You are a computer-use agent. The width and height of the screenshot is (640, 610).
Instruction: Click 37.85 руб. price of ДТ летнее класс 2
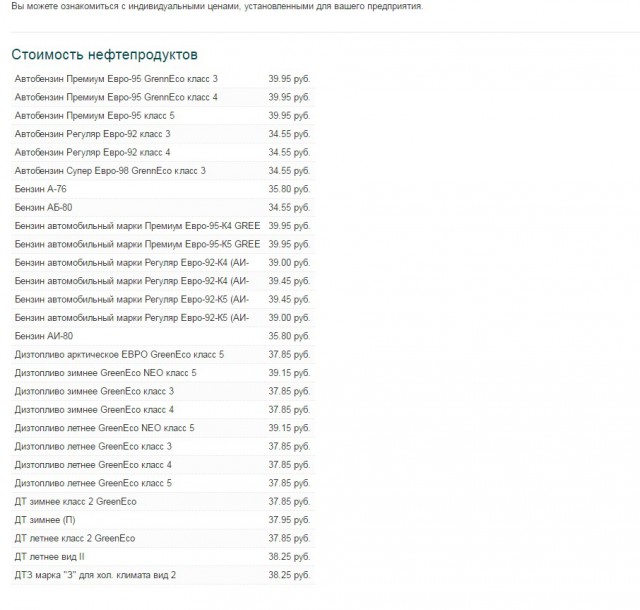point(289,538)
